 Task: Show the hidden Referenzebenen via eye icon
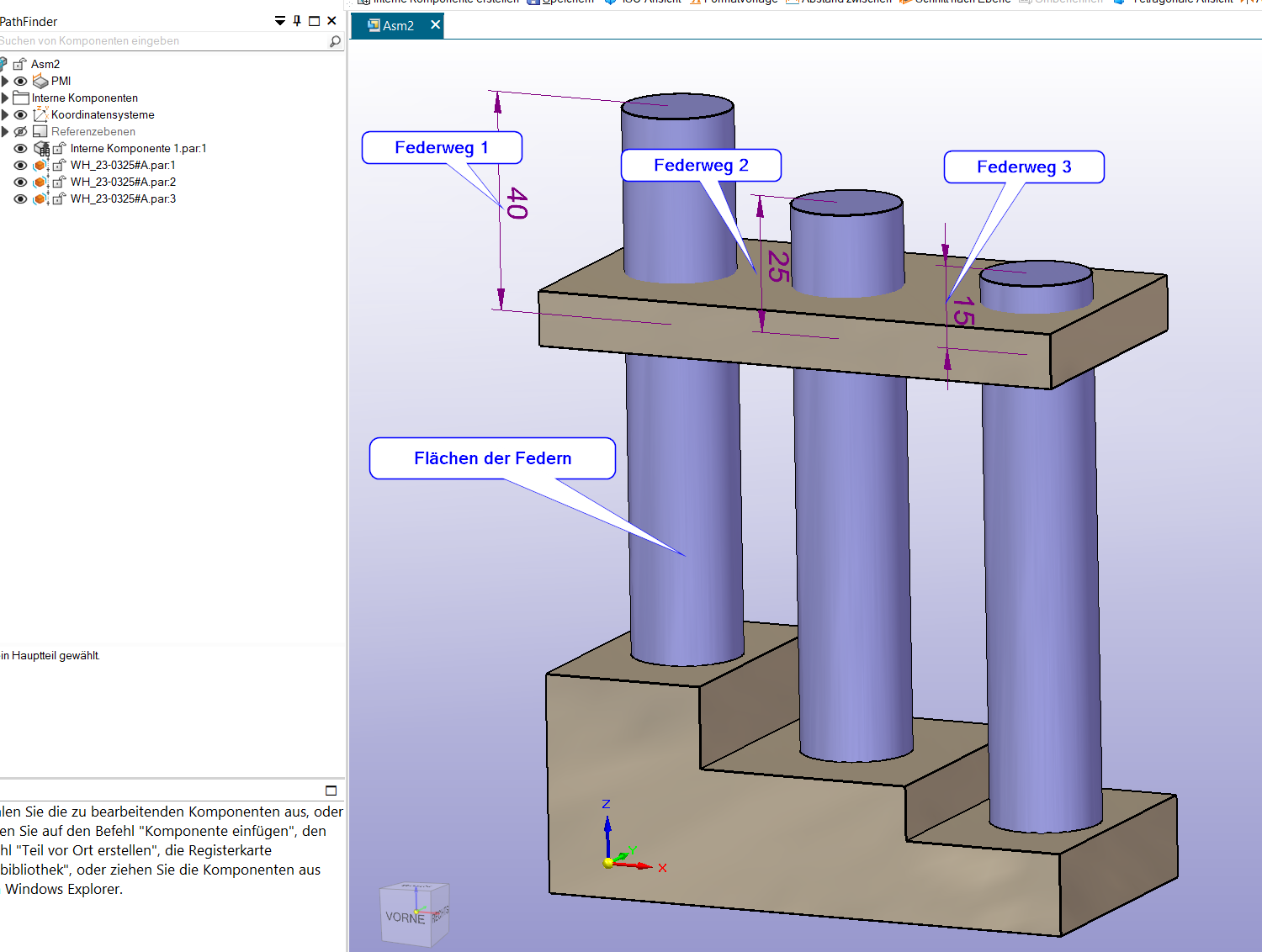(20, 131)
